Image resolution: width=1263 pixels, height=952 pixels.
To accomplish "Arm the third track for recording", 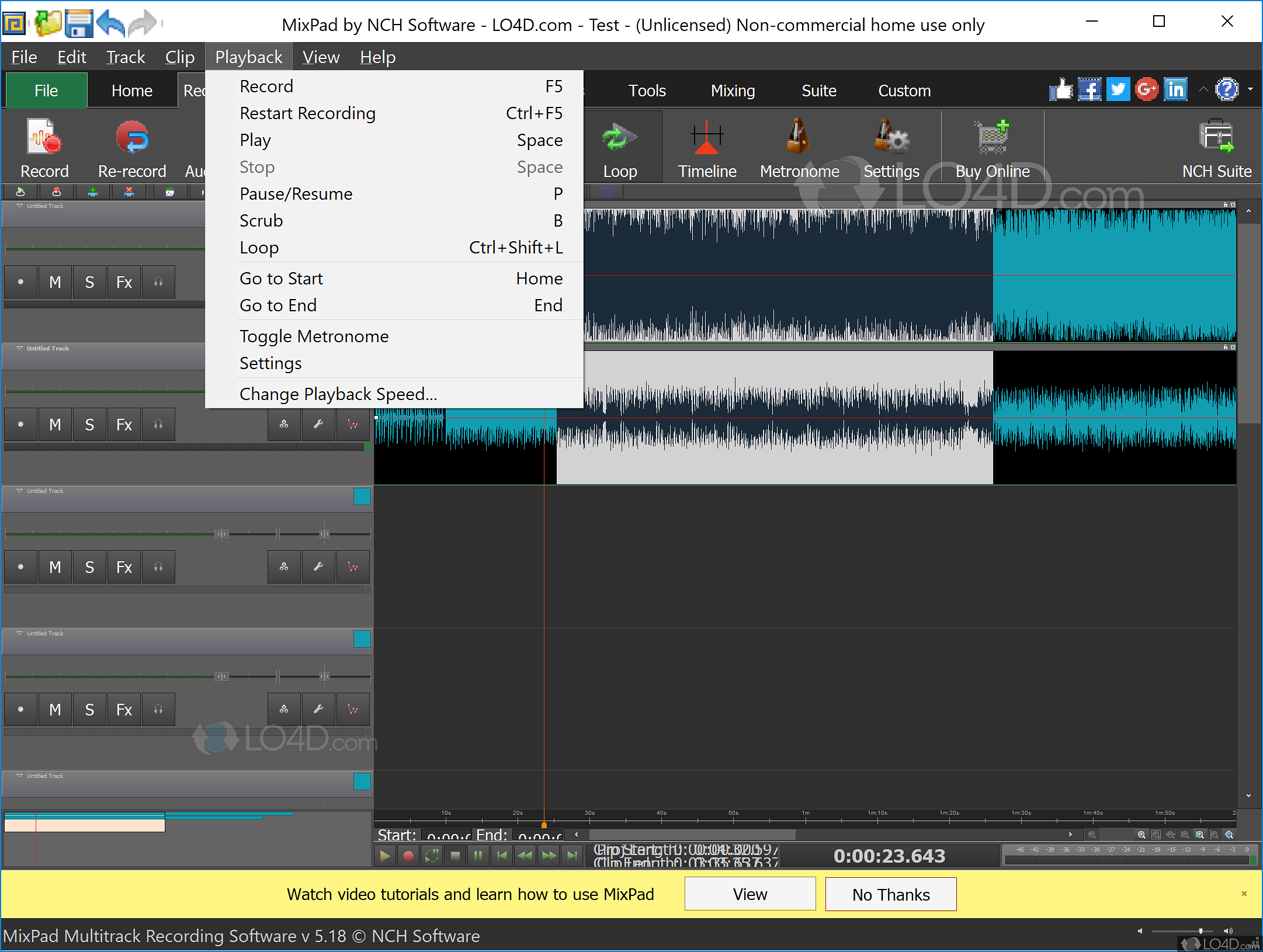I will (x=20, y=567).
